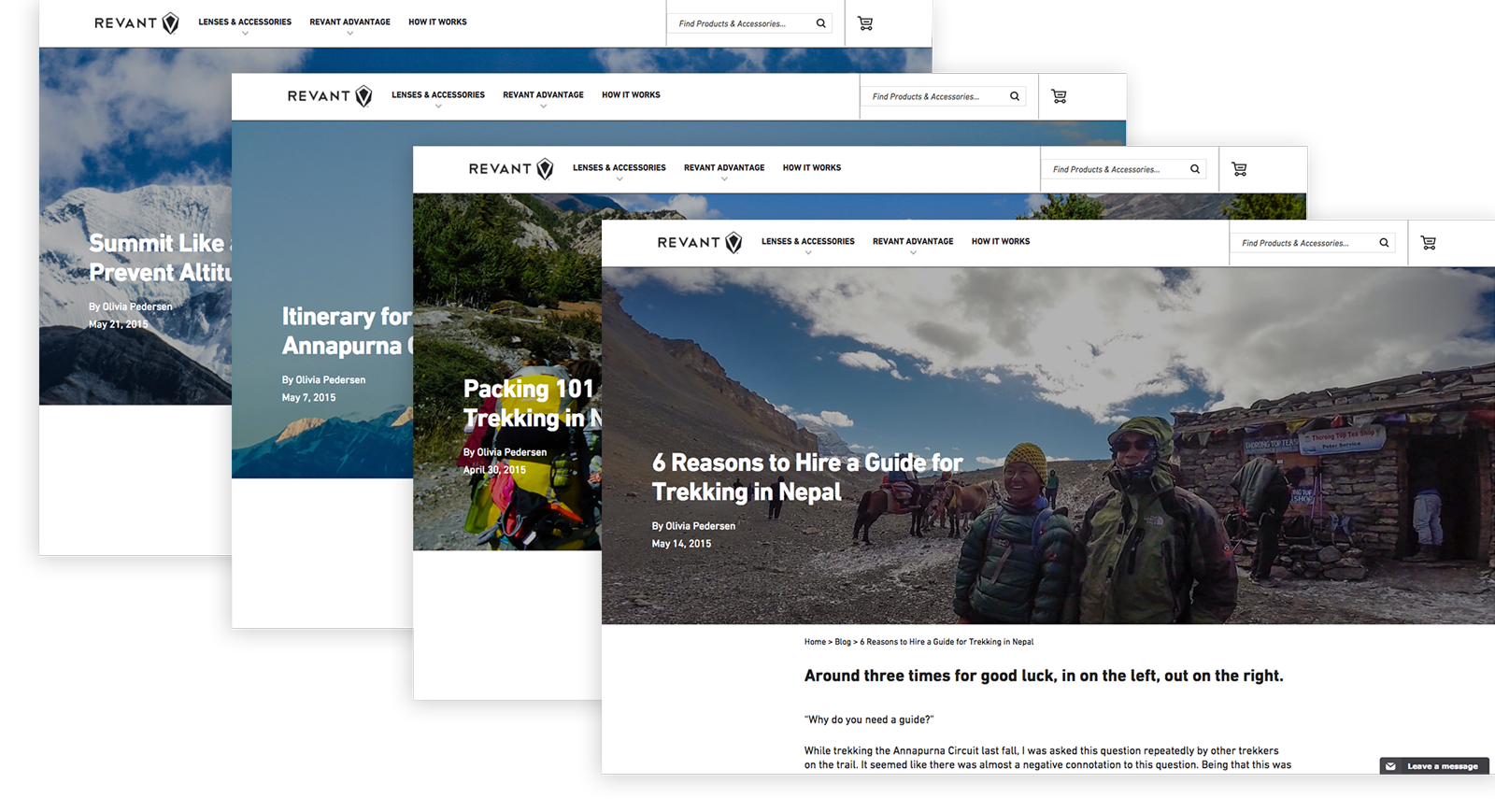Image resolution: width=1495 pixels, height=812 pixels.
Task: Click the '6 Reasons to Hire a Guide' breadcrumb entry
Action: click(947, 642)
